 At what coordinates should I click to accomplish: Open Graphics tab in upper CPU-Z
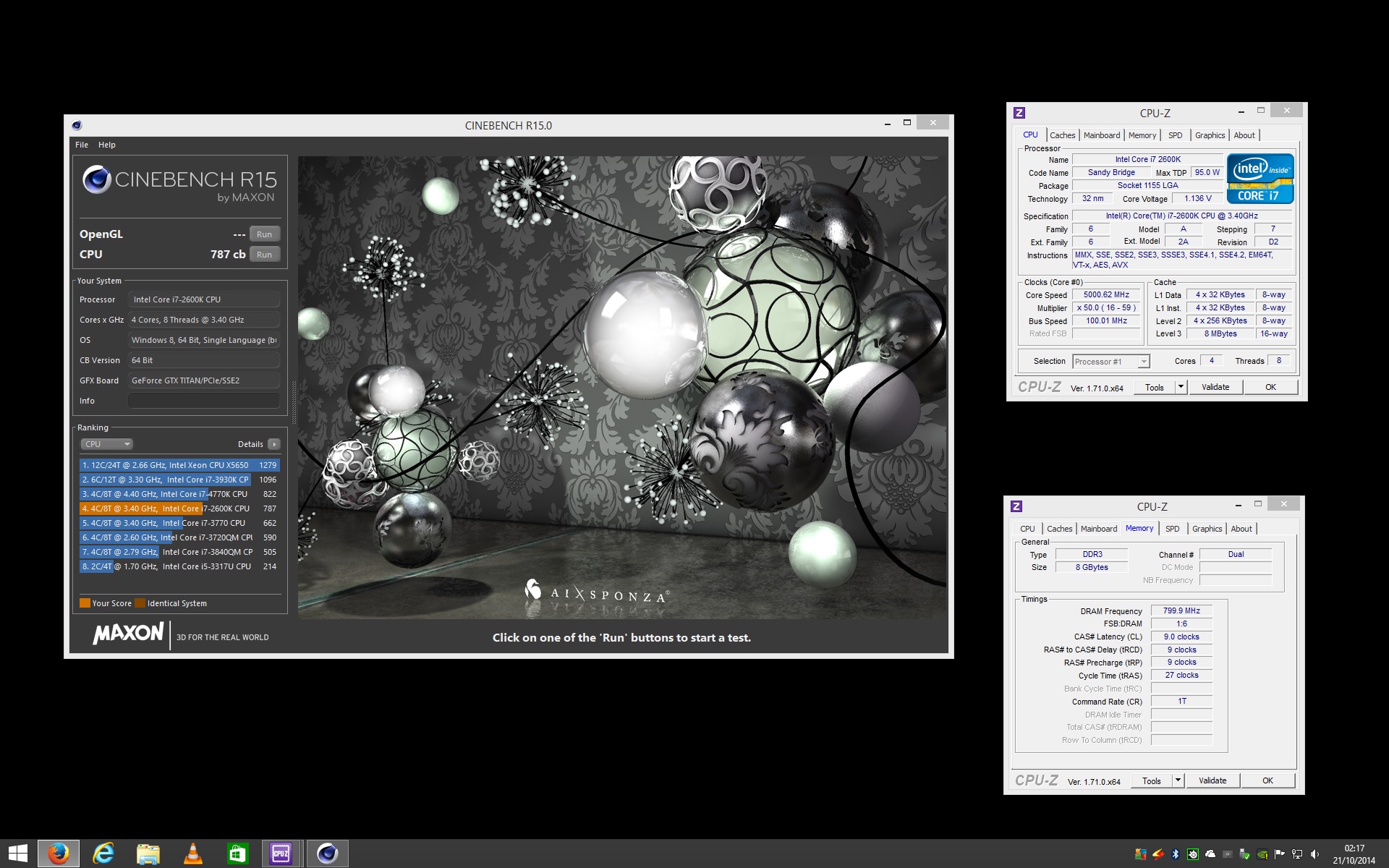(1210, 135)
